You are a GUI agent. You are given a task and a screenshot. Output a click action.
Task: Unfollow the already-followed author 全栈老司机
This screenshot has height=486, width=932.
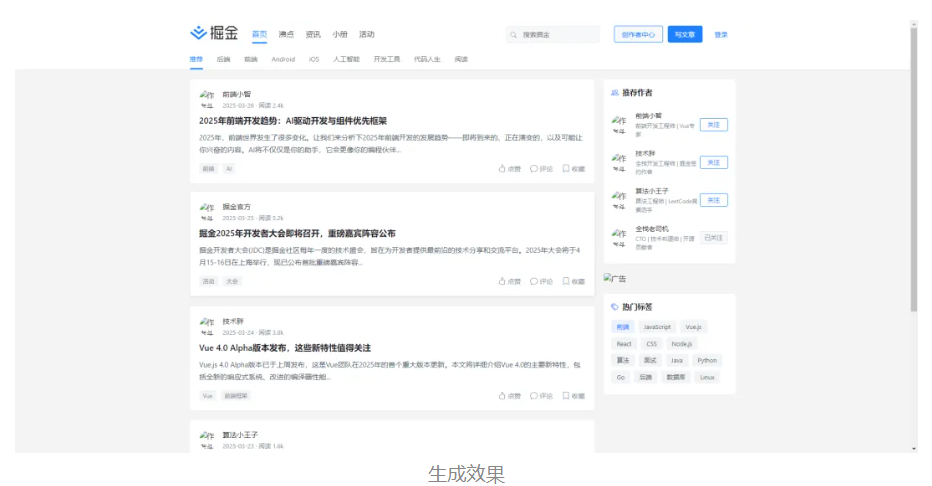point(713,238)
